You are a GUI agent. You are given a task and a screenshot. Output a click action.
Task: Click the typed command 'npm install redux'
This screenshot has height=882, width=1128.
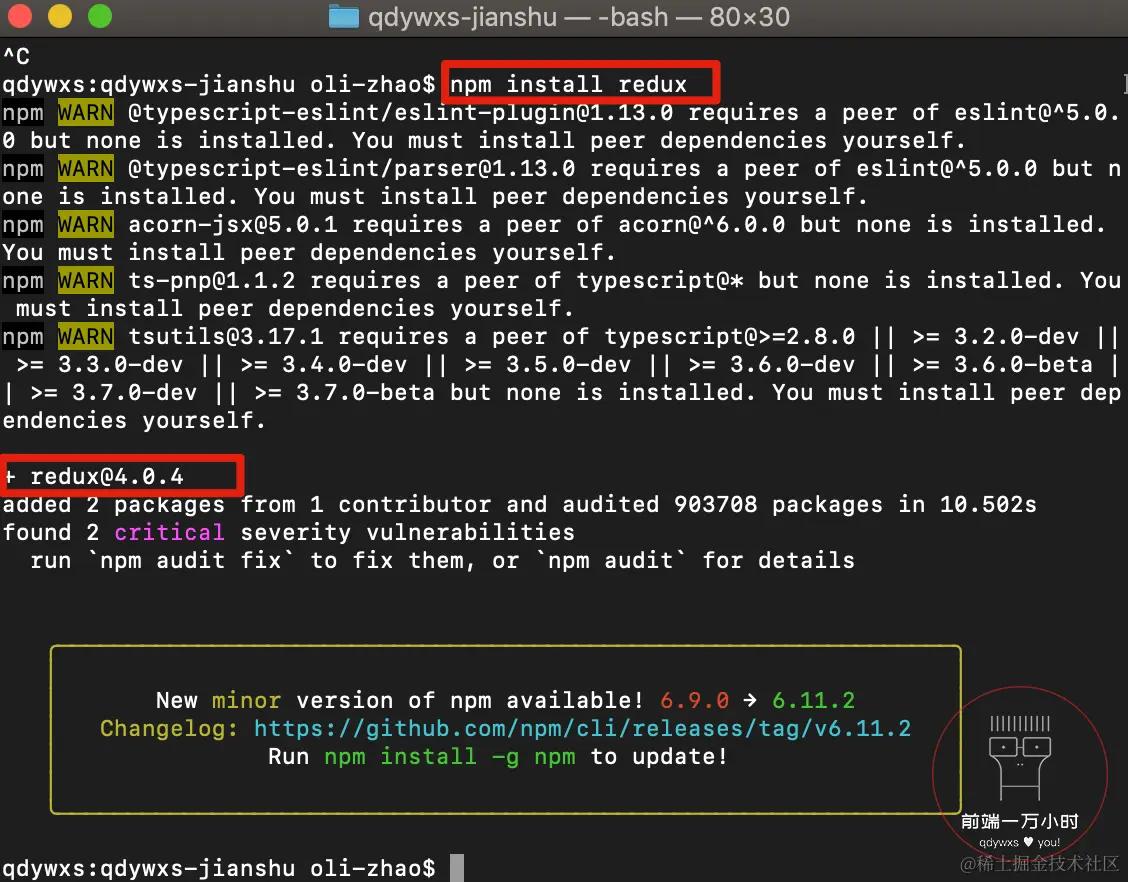click(568, 85)
